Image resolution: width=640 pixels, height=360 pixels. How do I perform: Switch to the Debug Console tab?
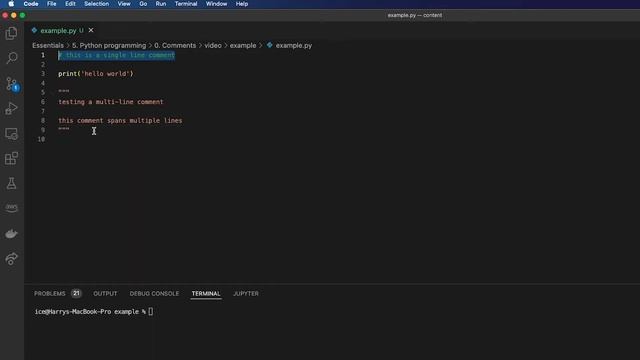[154, 293]
